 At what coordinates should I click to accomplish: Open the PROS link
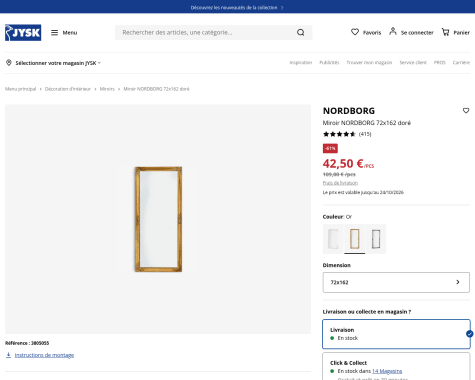[440, 62]
